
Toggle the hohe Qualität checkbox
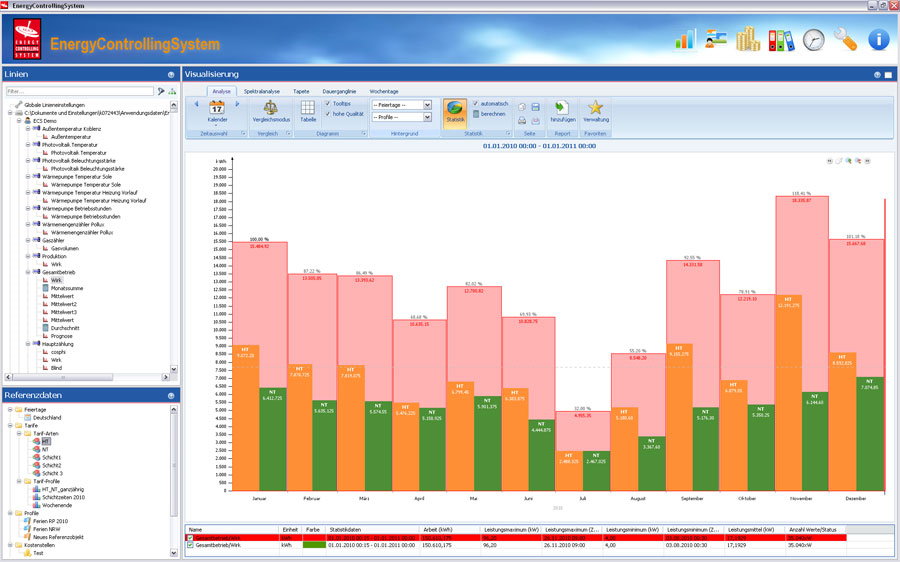pos(329,114)
